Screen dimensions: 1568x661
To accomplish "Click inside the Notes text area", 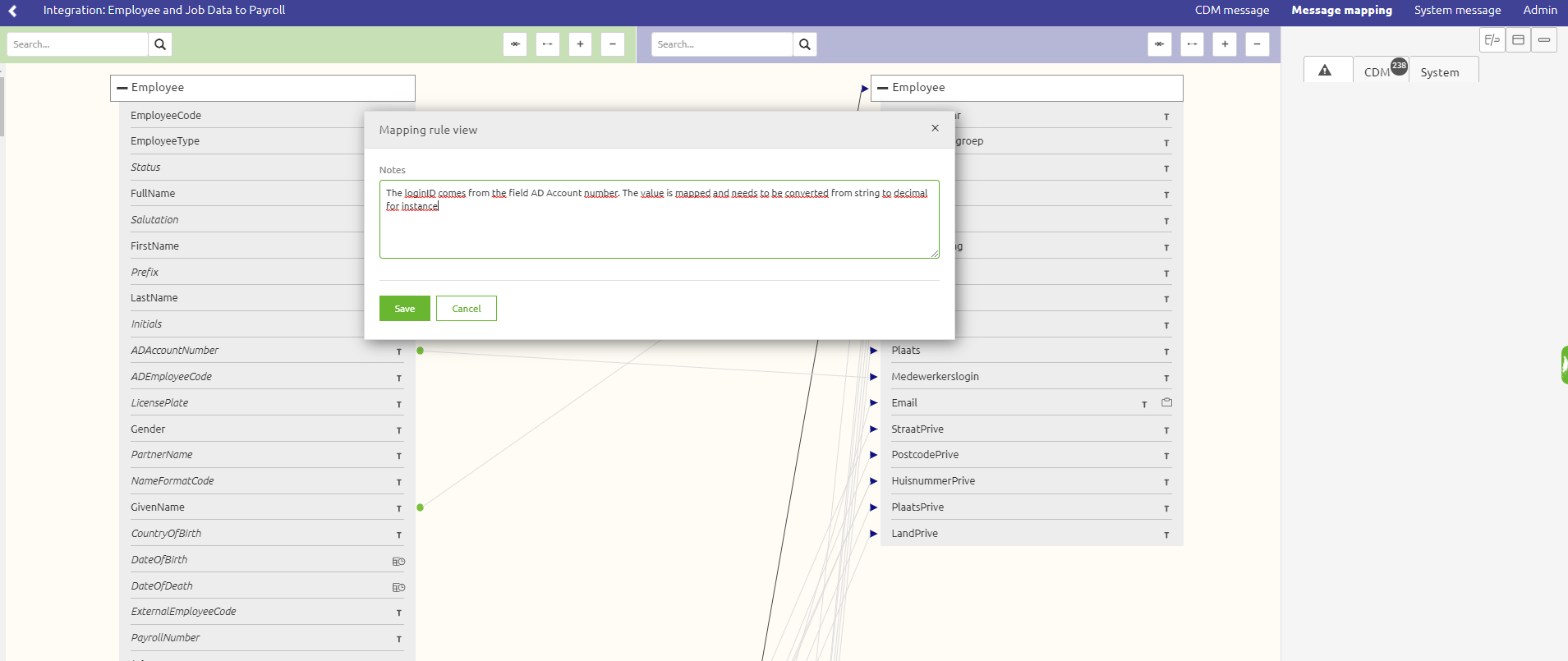I will tap(659, 219).
